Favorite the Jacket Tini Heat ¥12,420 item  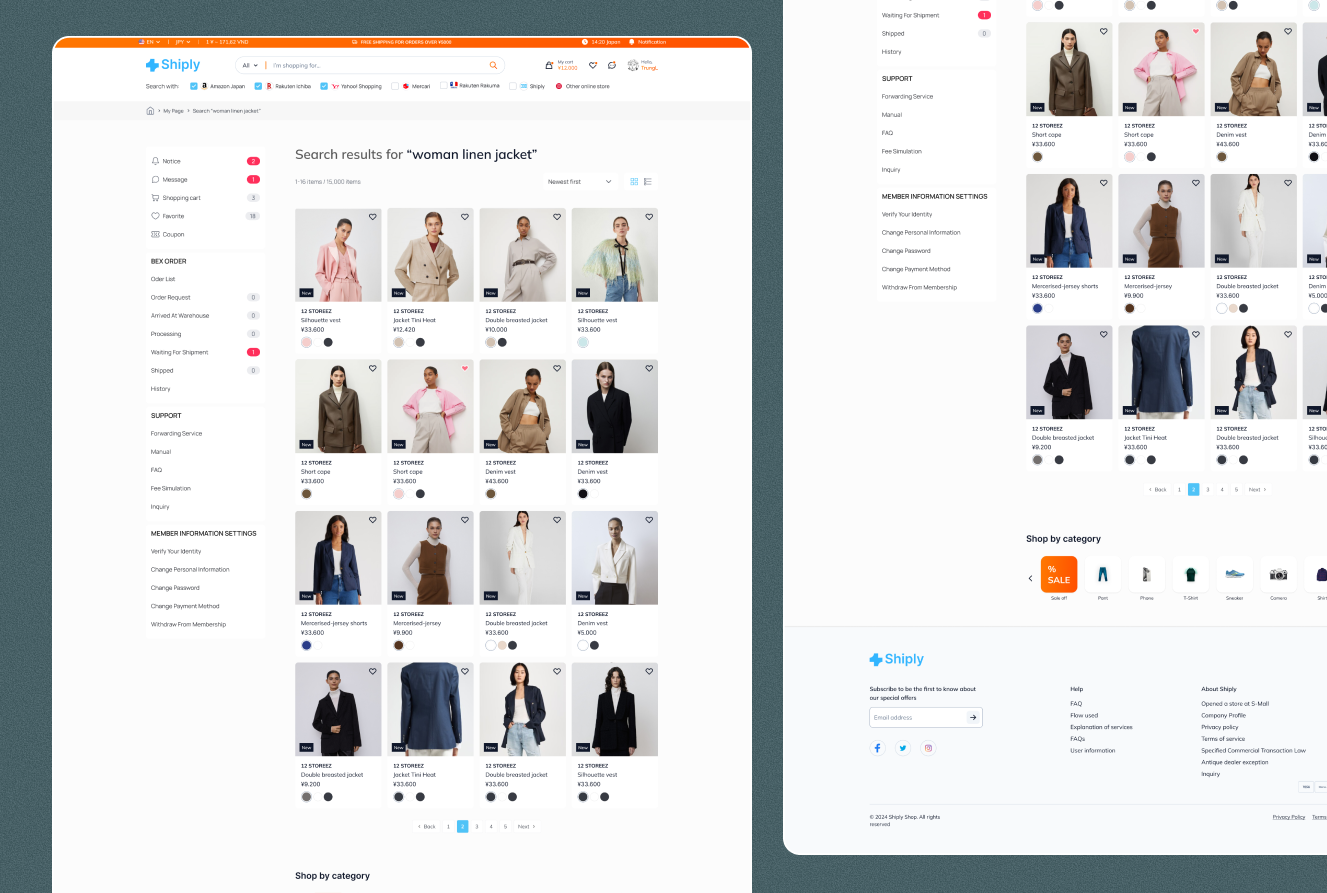coord(465,217)
